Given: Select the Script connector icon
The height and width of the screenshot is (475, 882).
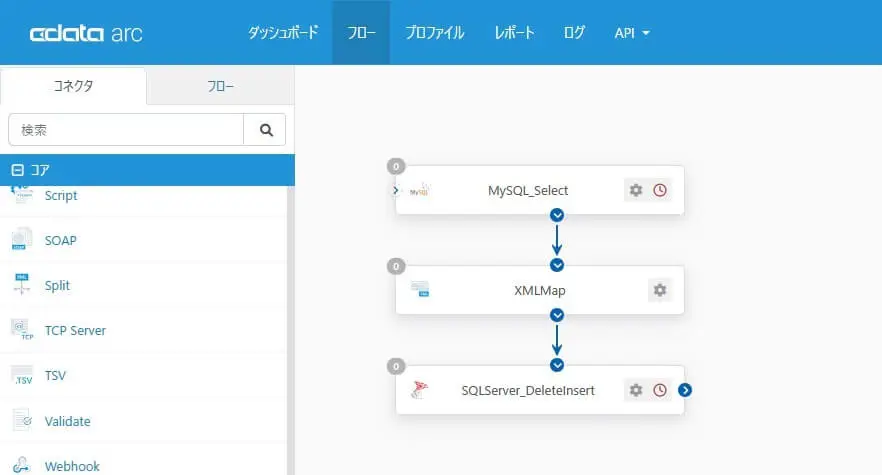Looking at the screenshot, I should 22,195.
